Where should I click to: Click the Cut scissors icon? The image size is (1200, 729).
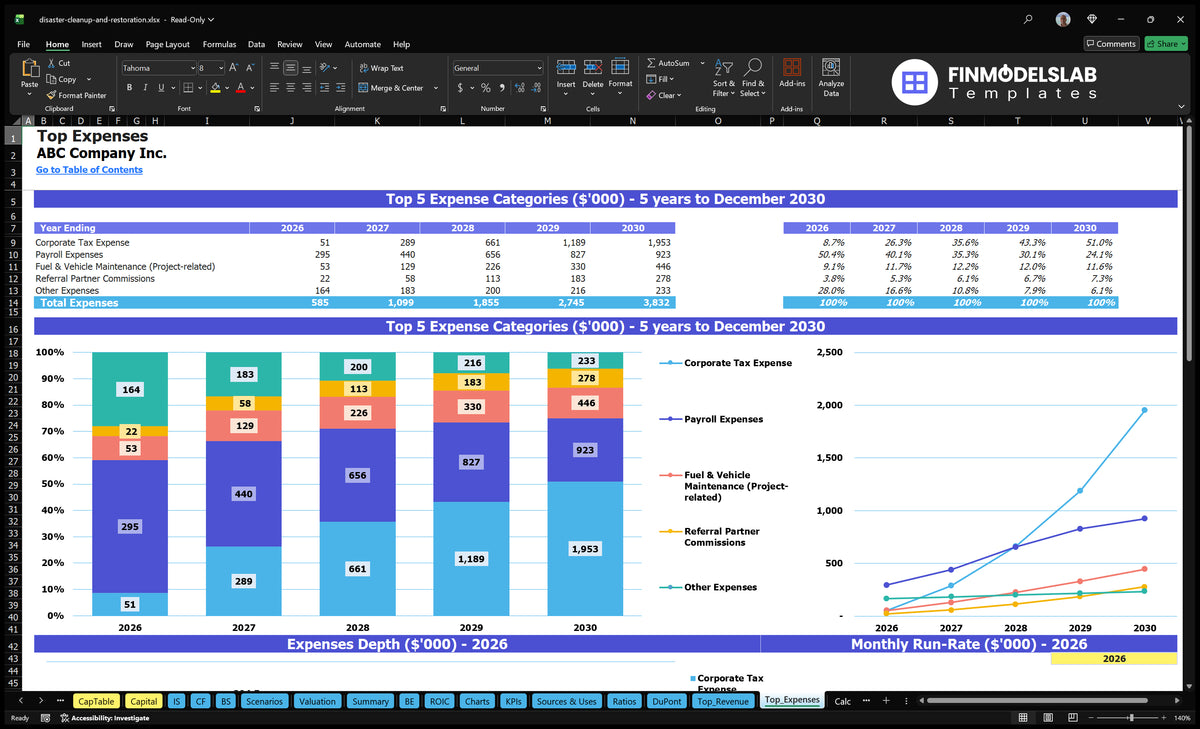(x=51, y=63)
